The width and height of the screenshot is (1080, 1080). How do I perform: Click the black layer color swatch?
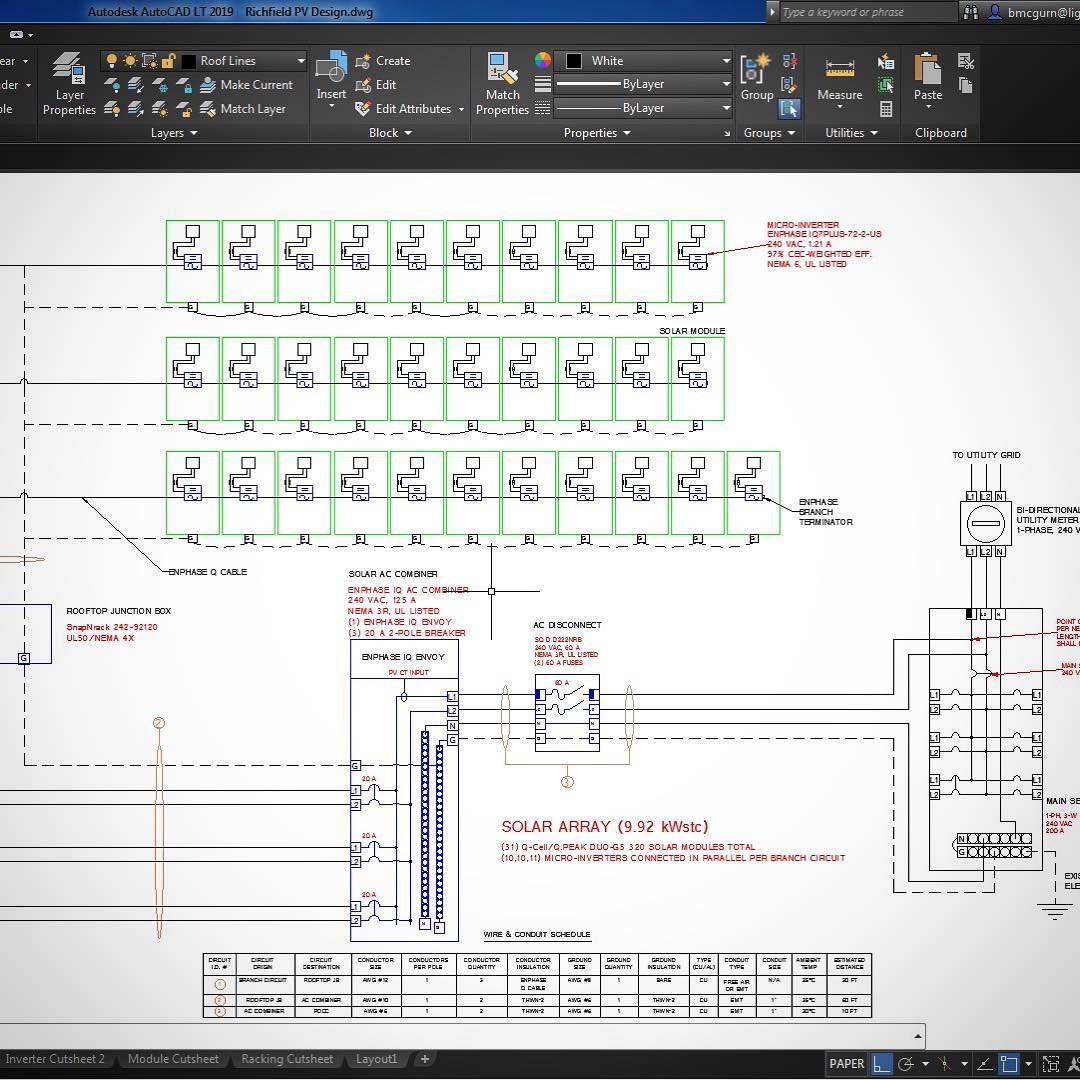188,61
